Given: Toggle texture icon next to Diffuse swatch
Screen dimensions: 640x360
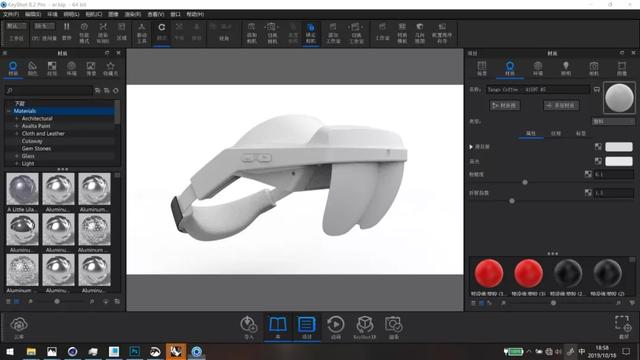Looking at the screenshot, I should coord(598,147).
